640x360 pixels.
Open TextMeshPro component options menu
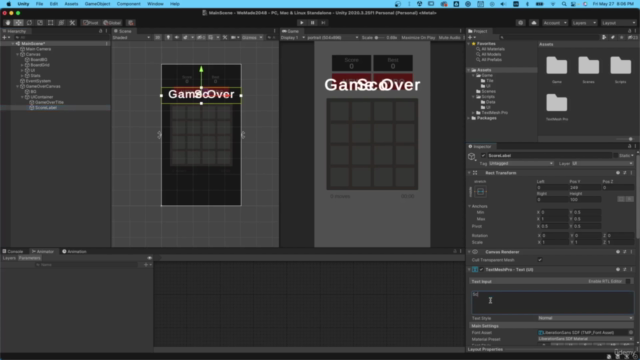click(x=631, y=270)
